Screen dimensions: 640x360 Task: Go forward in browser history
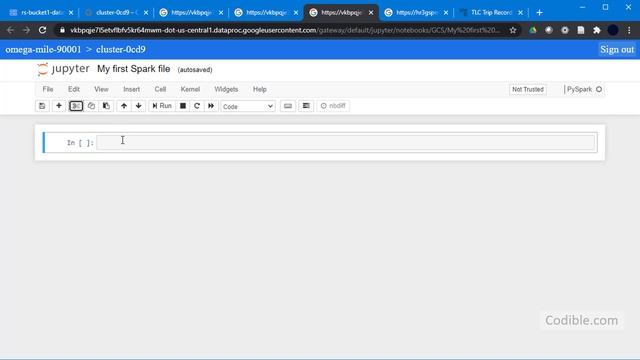26,30
